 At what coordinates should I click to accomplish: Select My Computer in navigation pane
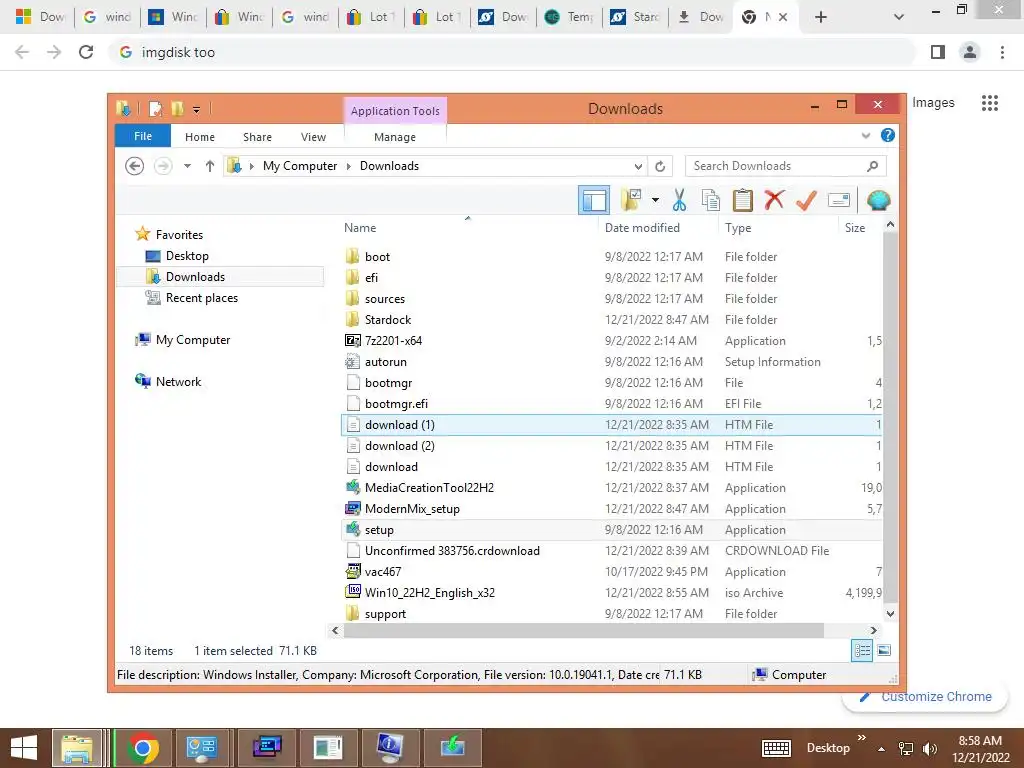coord(193,340)
